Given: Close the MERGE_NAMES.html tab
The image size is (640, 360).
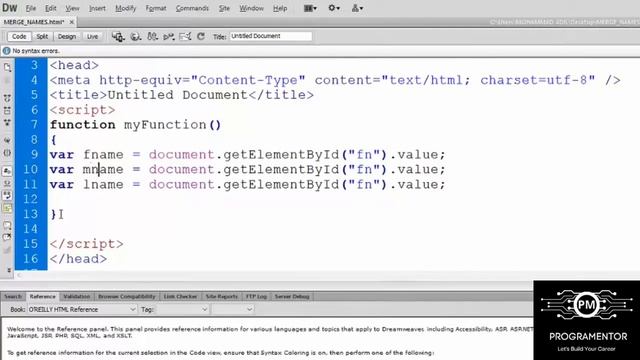Looking at the screenshot, I should tap(72, 22).
